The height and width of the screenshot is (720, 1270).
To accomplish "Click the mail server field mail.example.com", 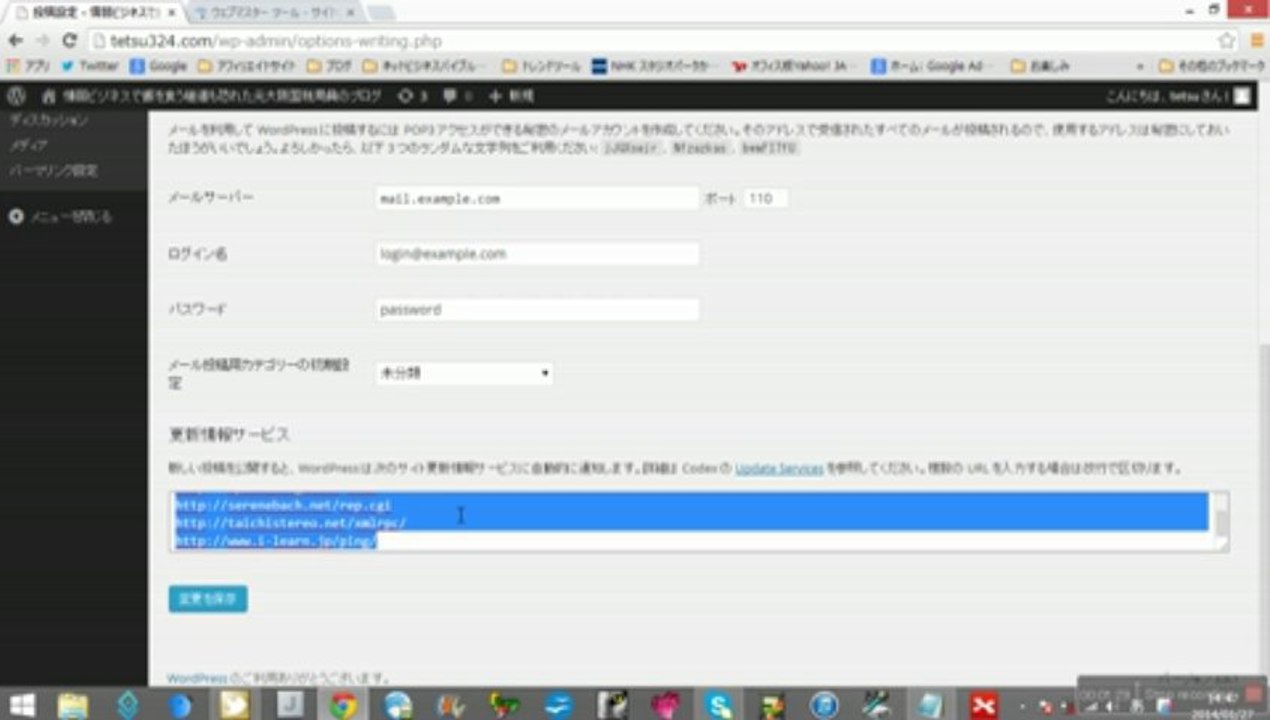I will (537, 198).
